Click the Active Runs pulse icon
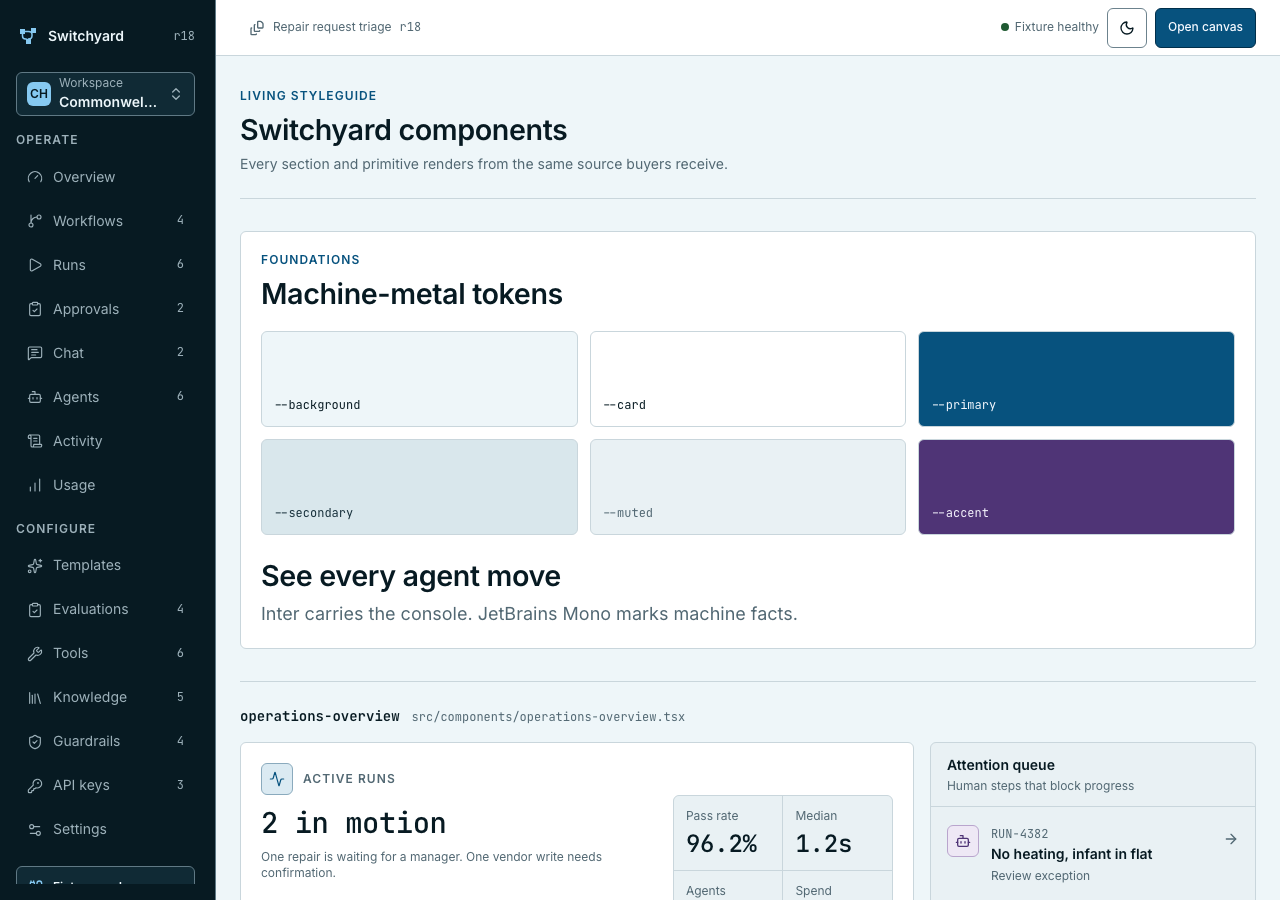This screenshot has height=900, width=1280. pos(277,779)
